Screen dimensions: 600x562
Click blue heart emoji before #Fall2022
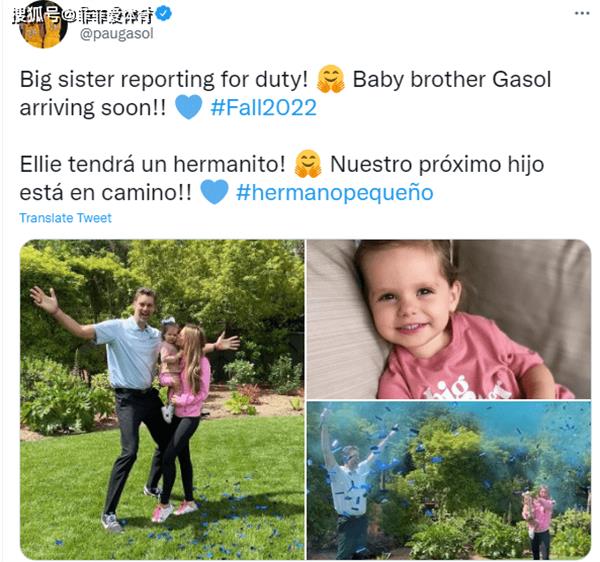[188, 108]
